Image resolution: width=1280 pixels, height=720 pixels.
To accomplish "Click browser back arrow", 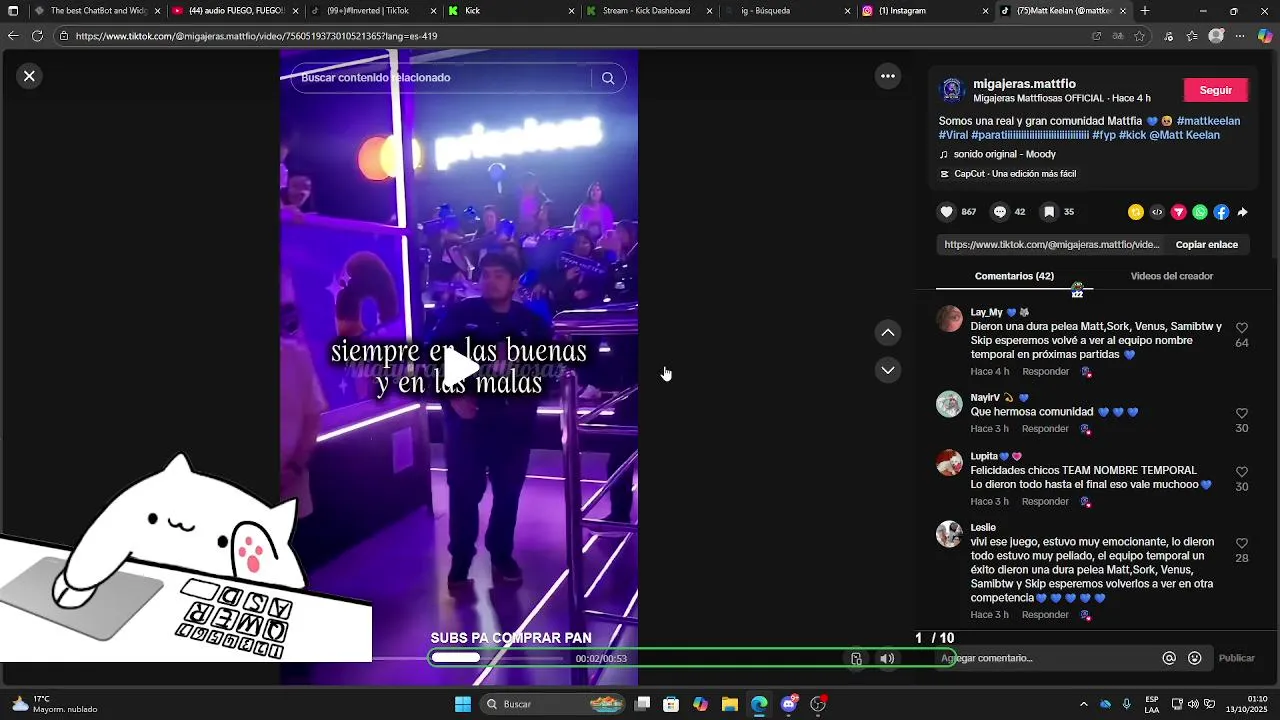I will [13, 36].
